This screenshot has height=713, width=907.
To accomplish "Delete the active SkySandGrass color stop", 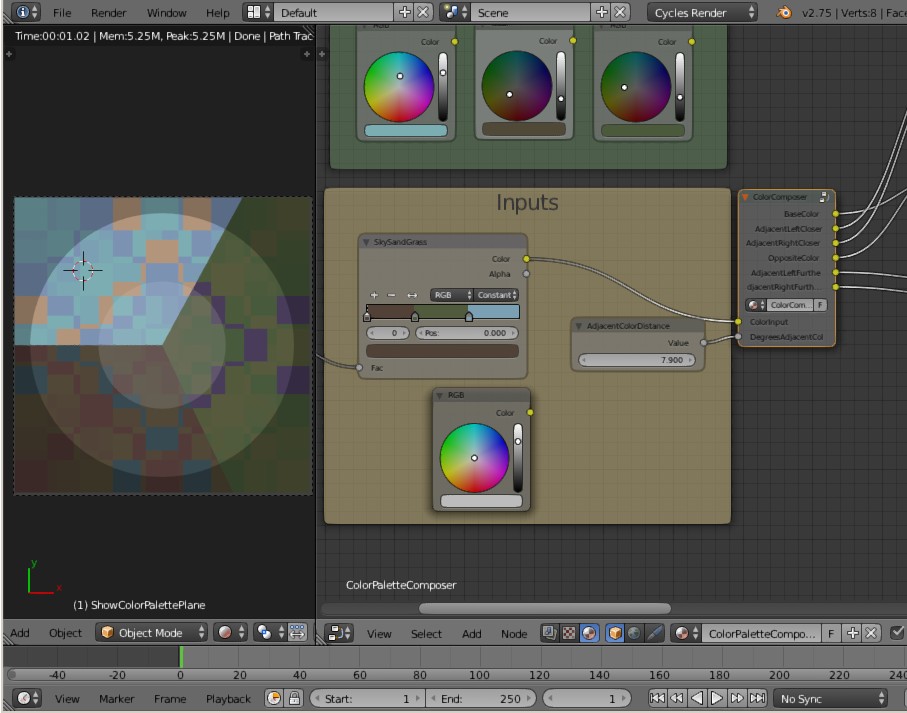I will click(390, 294).
